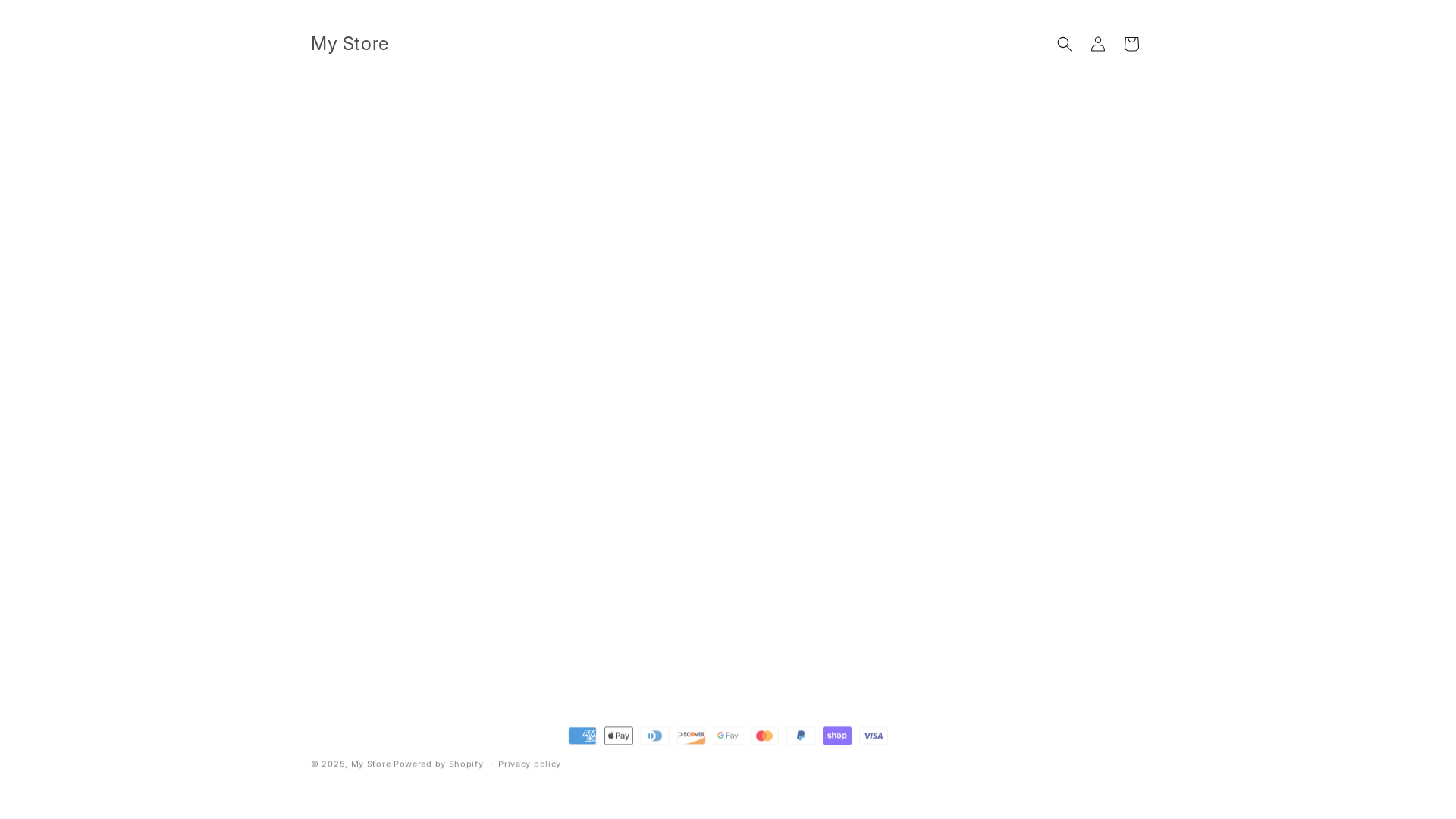Click the Shop Pay payment icon
1456x819 pixels.
tap(837, 736)
